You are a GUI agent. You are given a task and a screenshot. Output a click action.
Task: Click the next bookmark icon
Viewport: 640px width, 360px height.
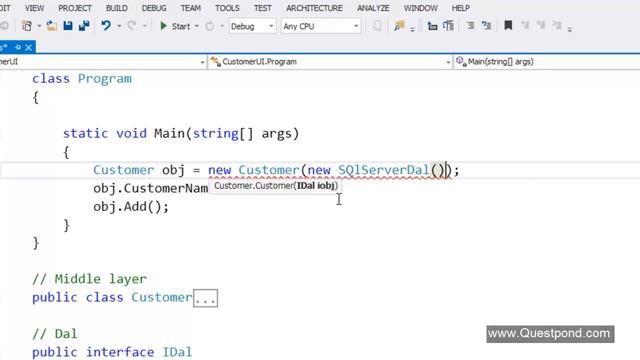pos(541,26)
